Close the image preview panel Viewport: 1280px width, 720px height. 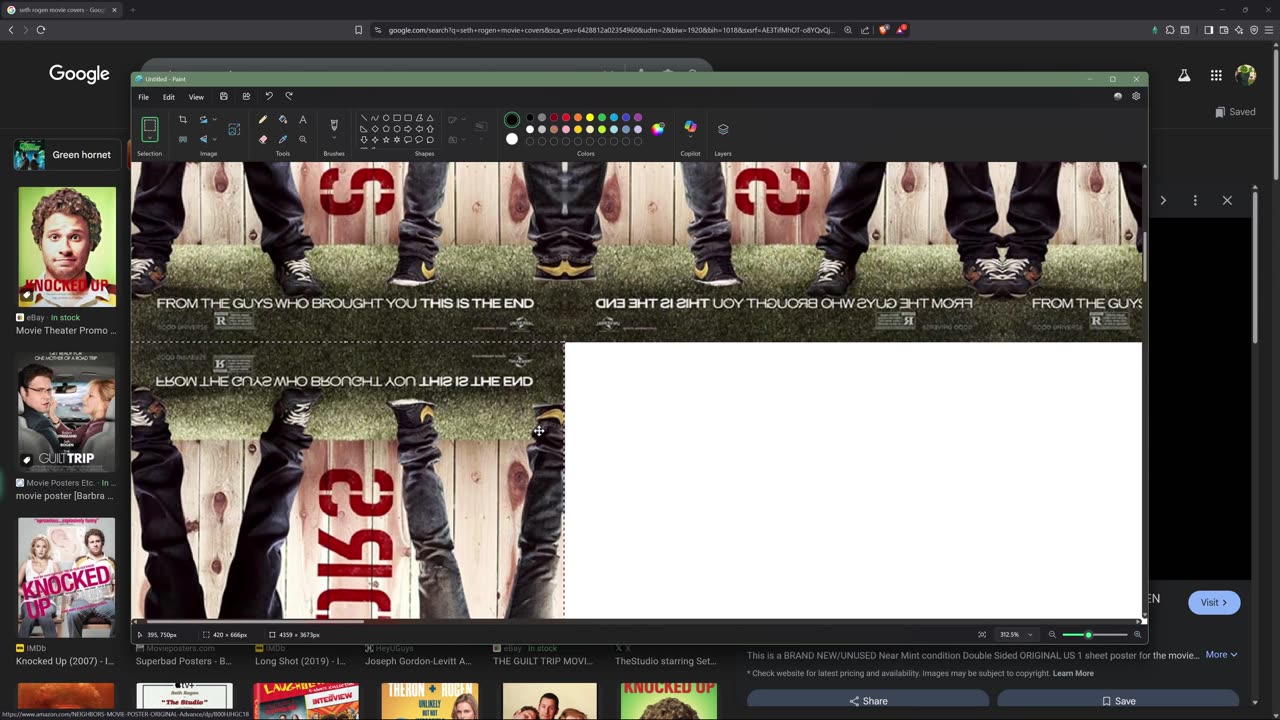pos(1227,200)
